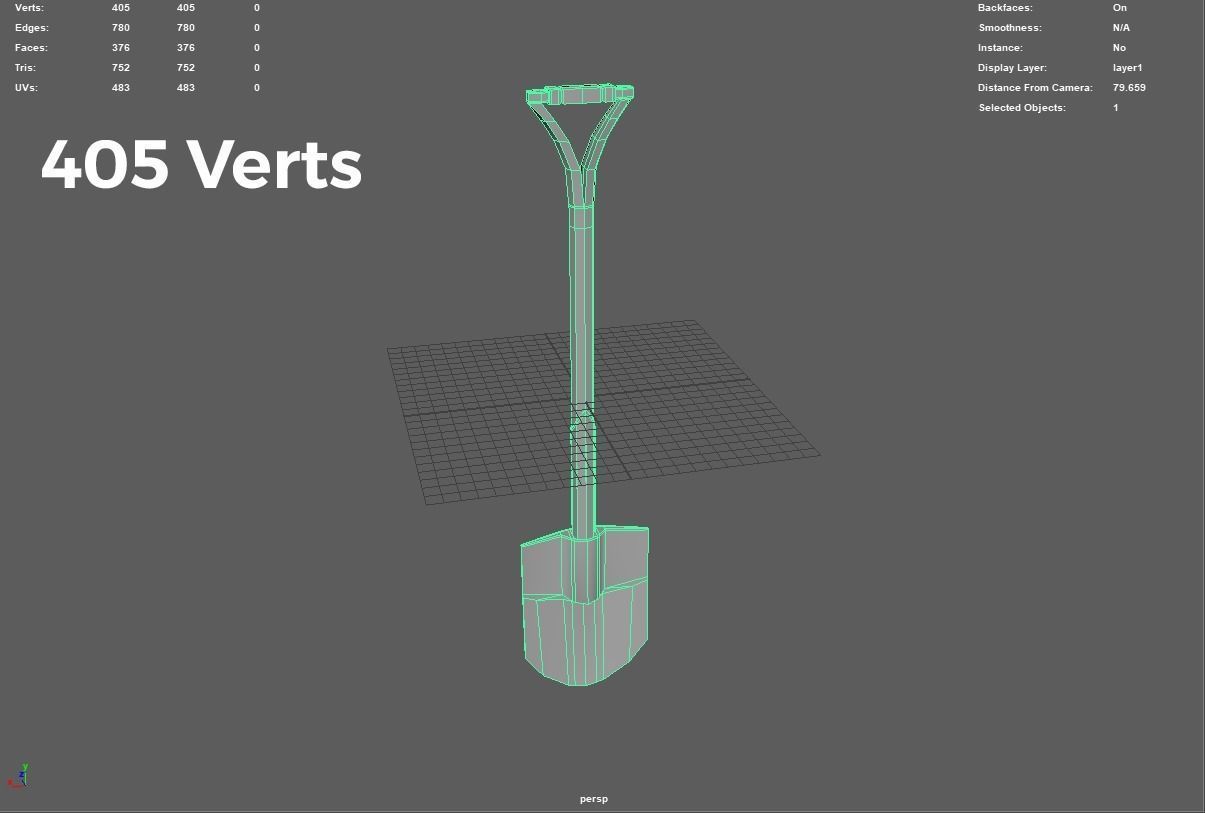Viewport: 1205px width, 813px height.
Task: Click the Smoothness value 'N/A'
Action: [1121, 28]
